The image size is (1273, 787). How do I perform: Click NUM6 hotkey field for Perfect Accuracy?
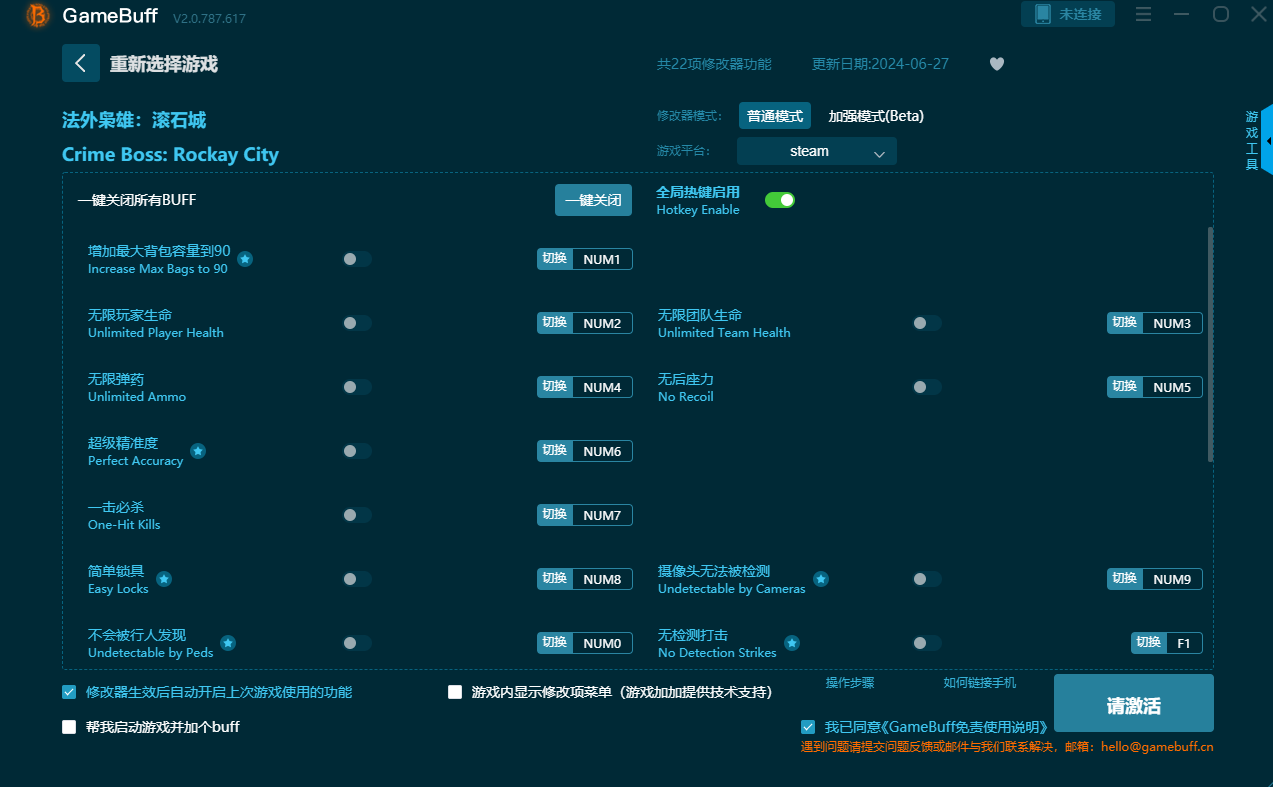click(602, 451)
